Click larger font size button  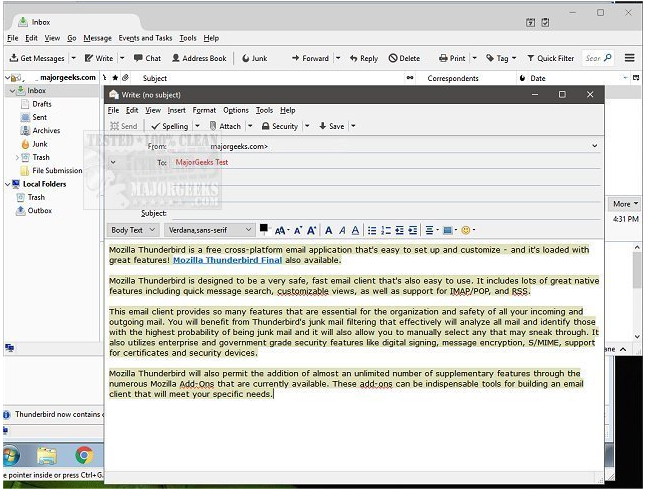pyautogui.click(x=311, y=230)
